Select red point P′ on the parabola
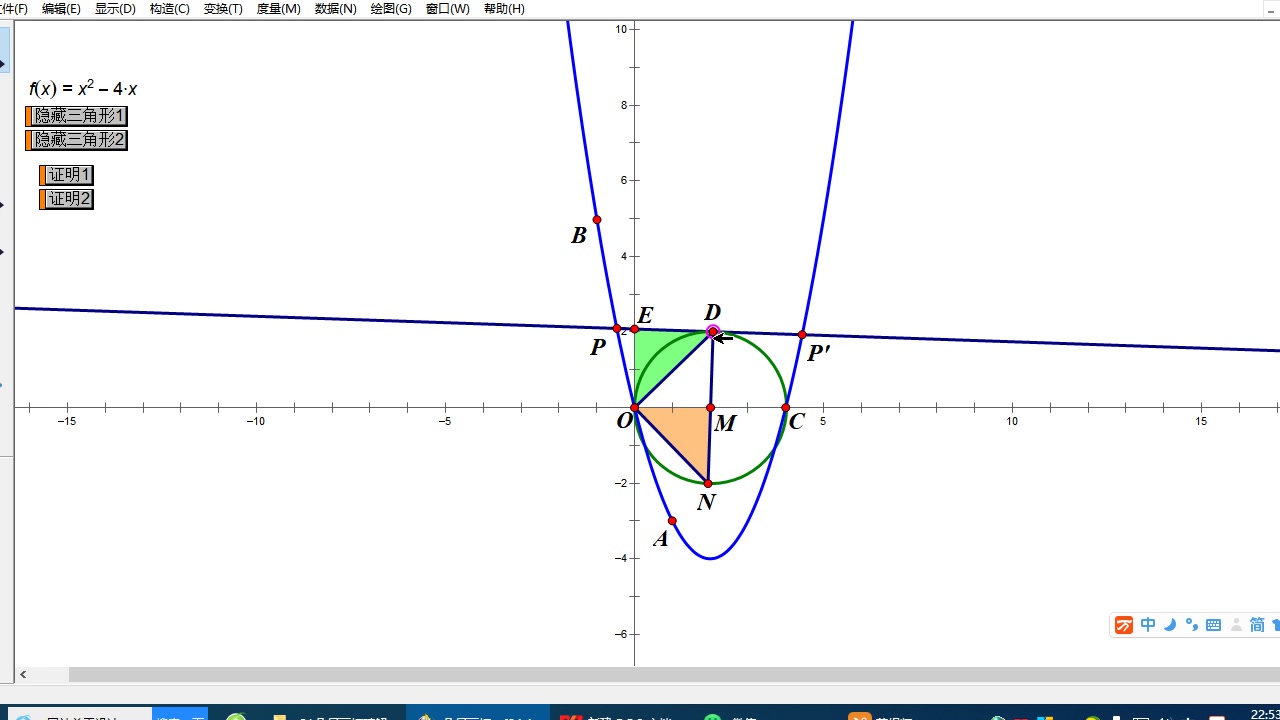This screenshot has width=1280, height=720. click(x=802, y=335)
